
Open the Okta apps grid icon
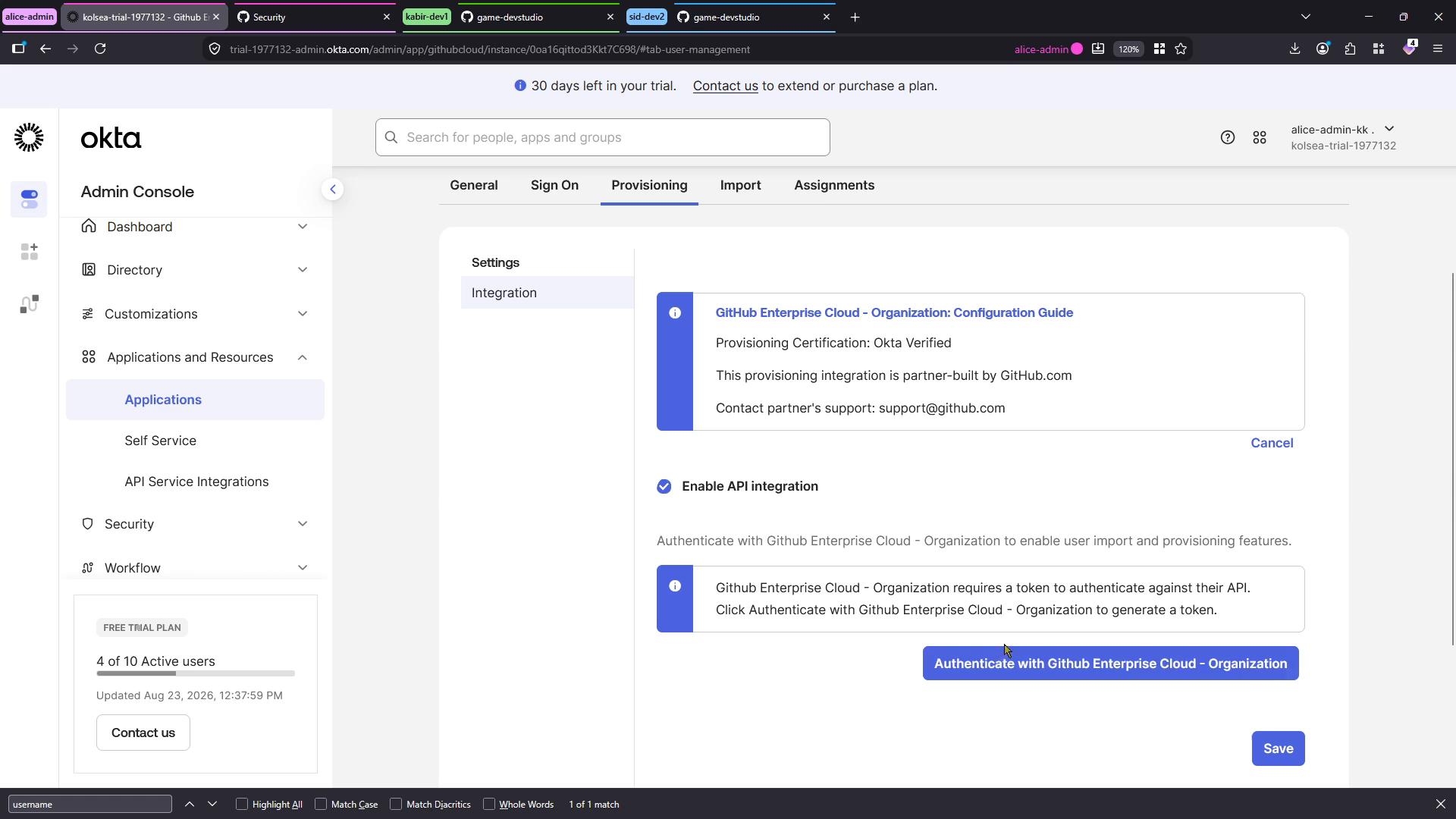[x=1260, y=137]
